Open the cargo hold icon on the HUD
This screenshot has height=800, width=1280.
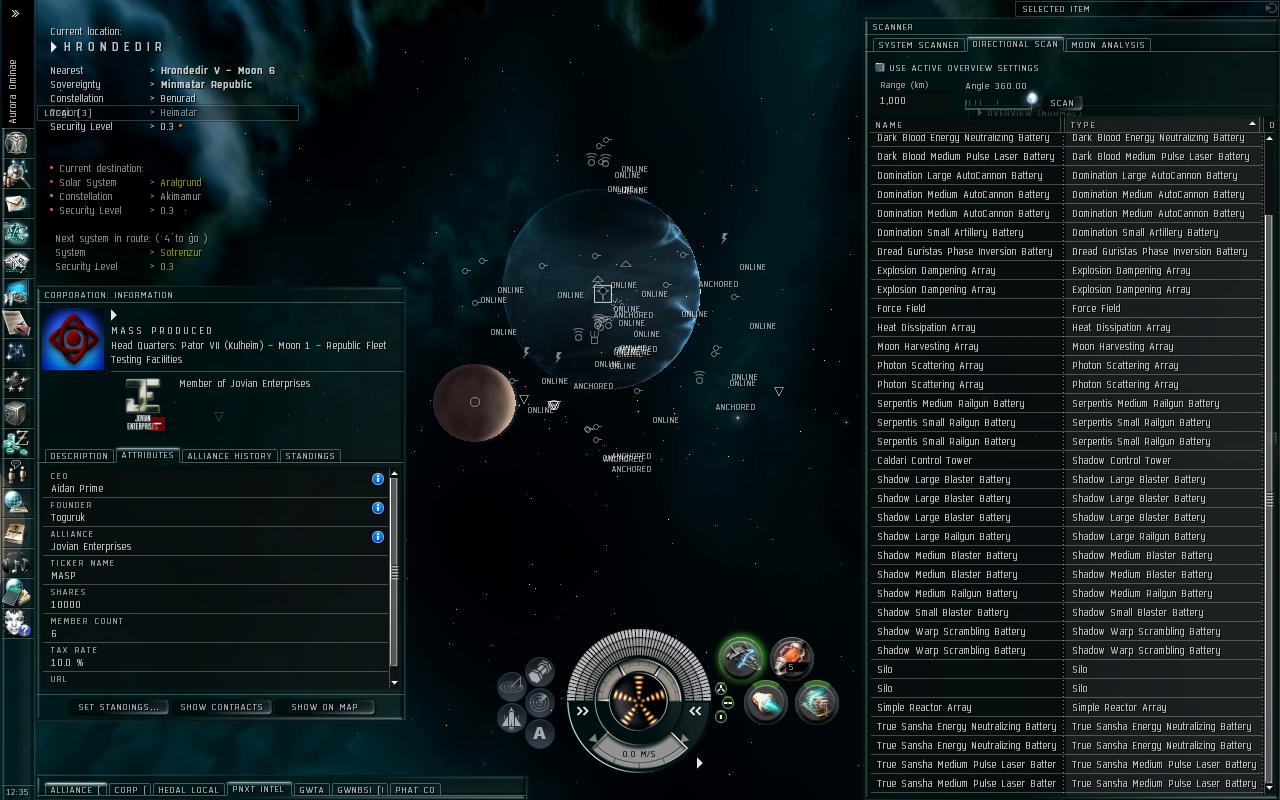(x=540, y=669)
